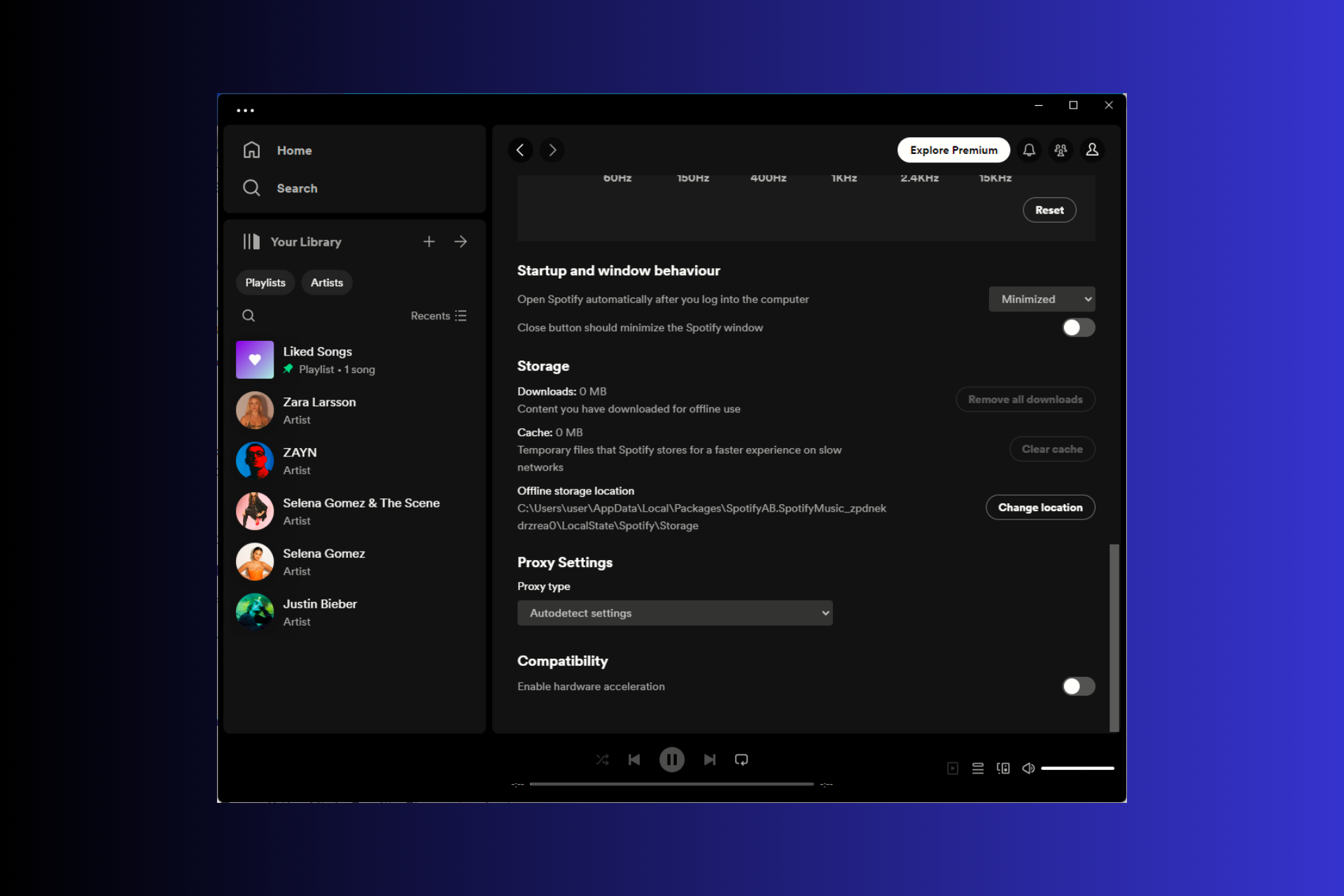Open the Zara Larsson artist page

(x=354, y=410)
